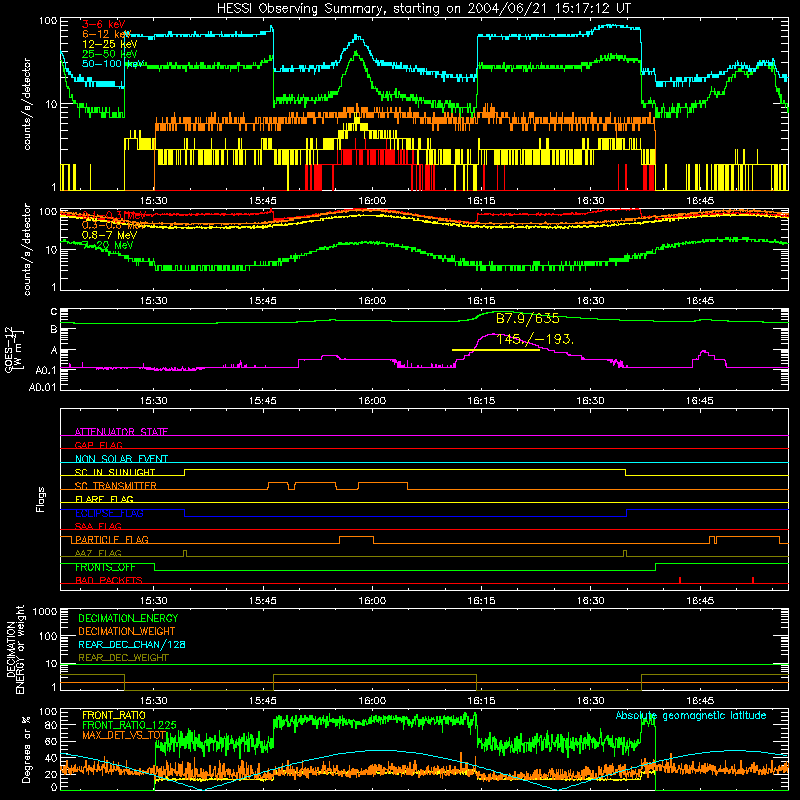Viewport: 800px width, 800px height.
Task: Click the yellow 12-25 keV legend label
Action: pos(109,44)
